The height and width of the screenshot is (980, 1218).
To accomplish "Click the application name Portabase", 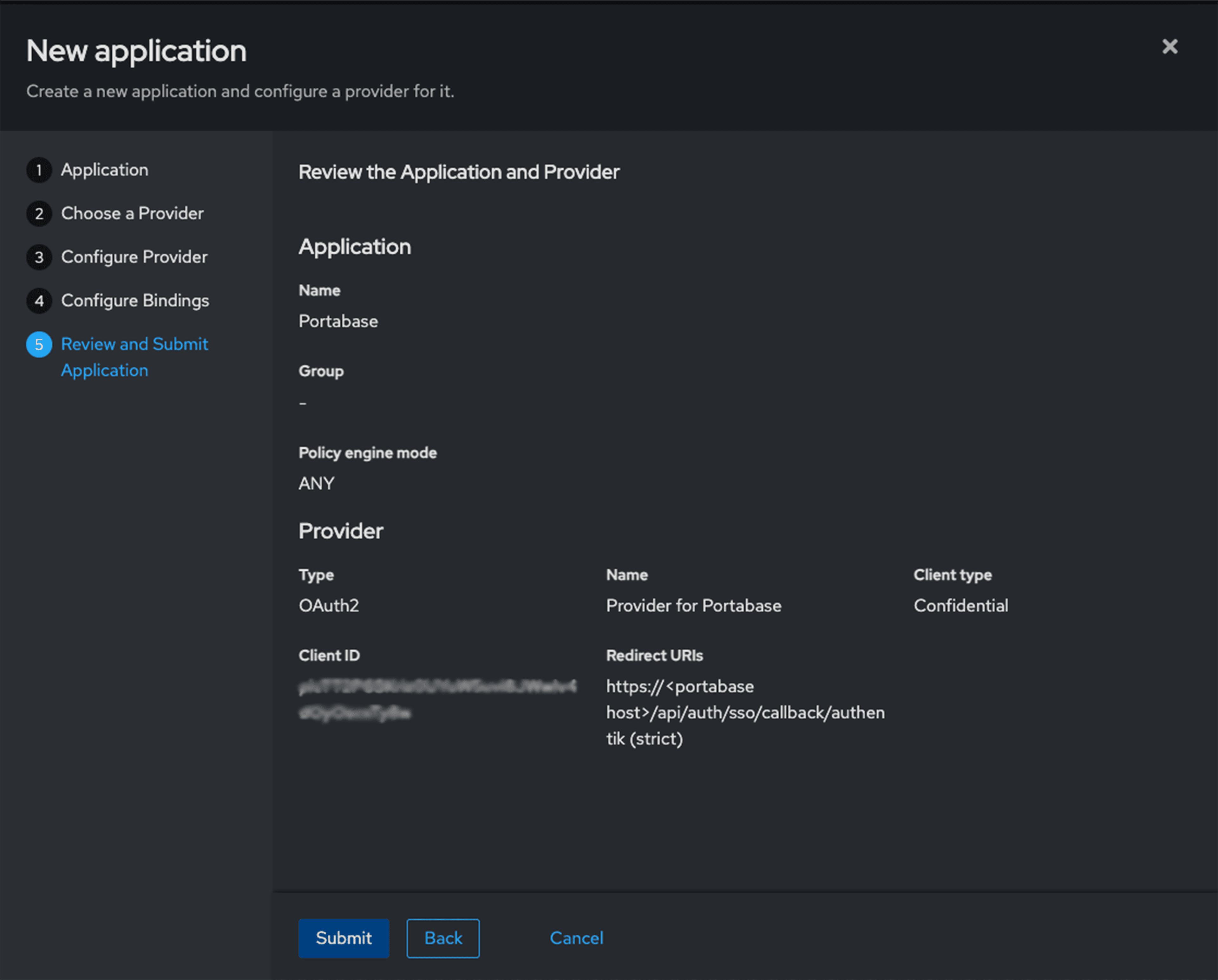I will pos(338,321).
